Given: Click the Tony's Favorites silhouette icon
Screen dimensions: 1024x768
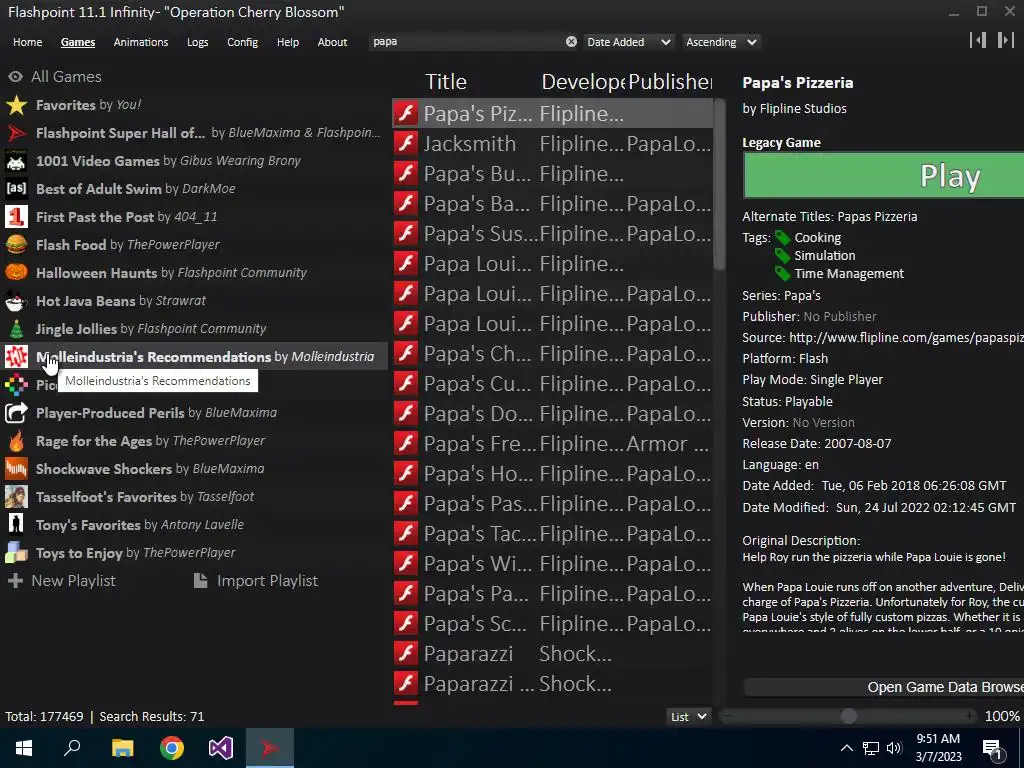Looking at the screenshot, I should pyautogui.click(x=16, y=524).
